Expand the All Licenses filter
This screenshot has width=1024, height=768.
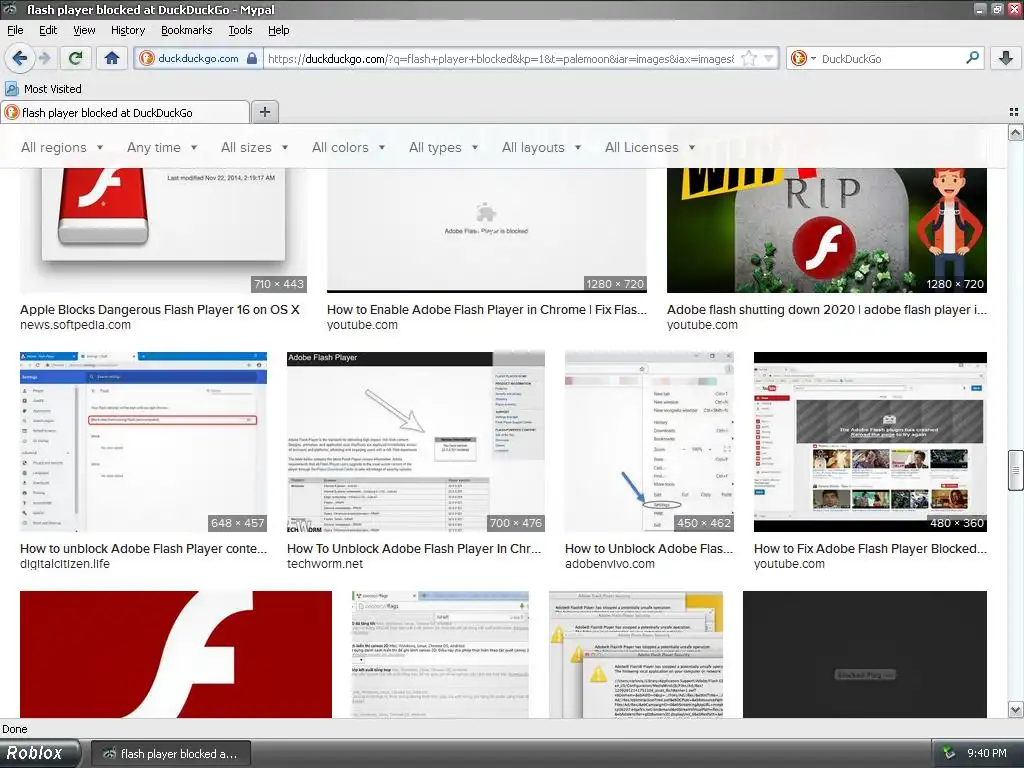coord(650,148)
